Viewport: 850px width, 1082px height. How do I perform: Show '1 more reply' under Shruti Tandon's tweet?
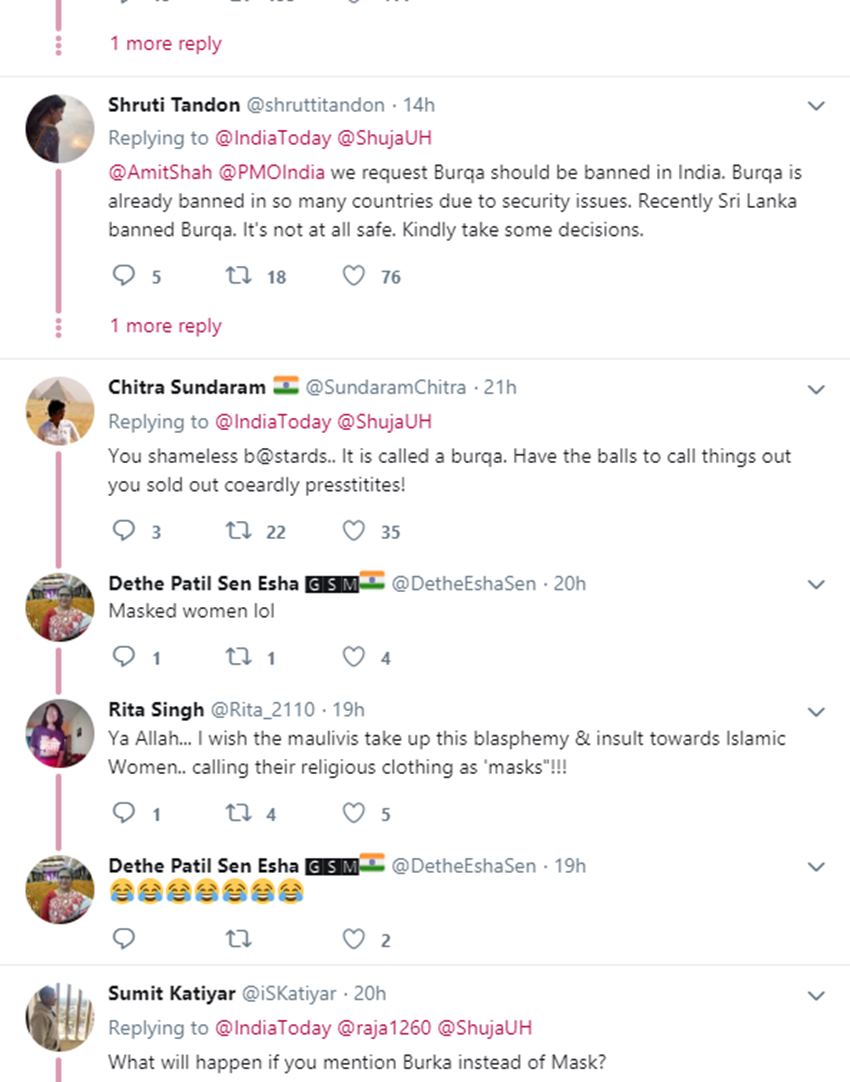click(x=166, y=326)
